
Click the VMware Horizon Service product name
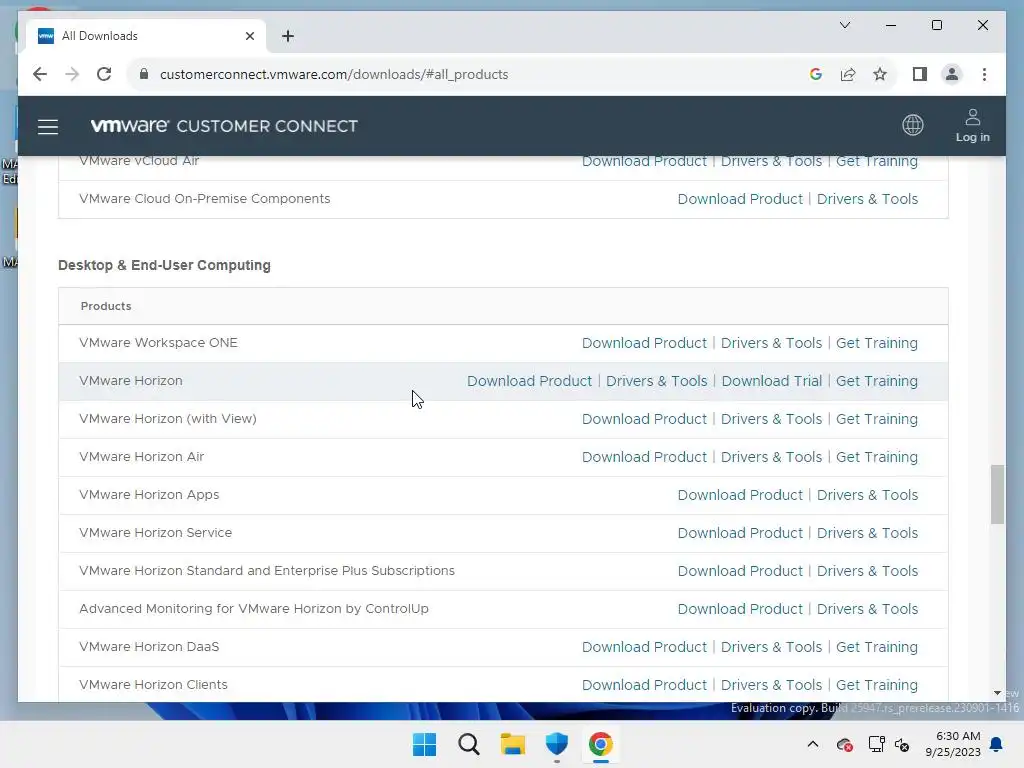(155, 532)
